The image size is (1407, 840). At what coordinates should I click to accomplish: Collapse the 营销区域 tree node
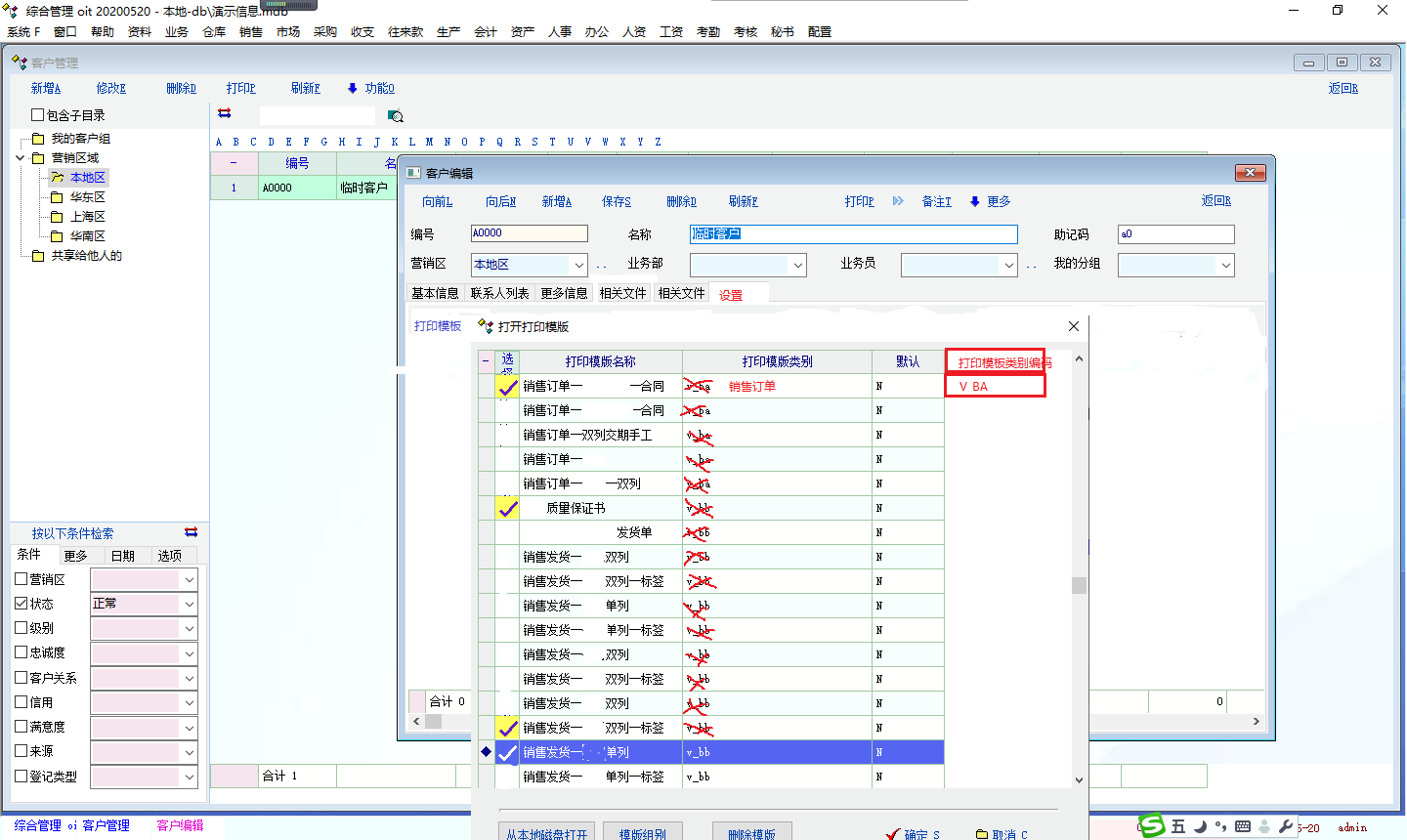pos(21,157)
